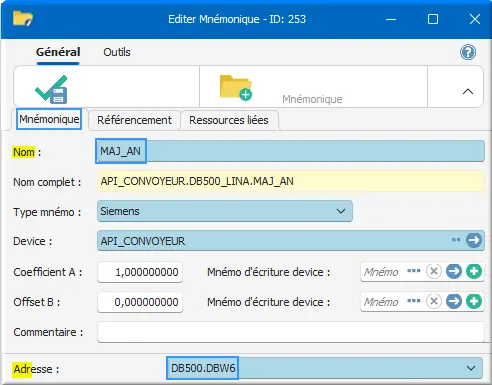This screenshot has width=492, height=385.
Task: Click the Coefficient A value field
Action: click(x=140, y=272)
